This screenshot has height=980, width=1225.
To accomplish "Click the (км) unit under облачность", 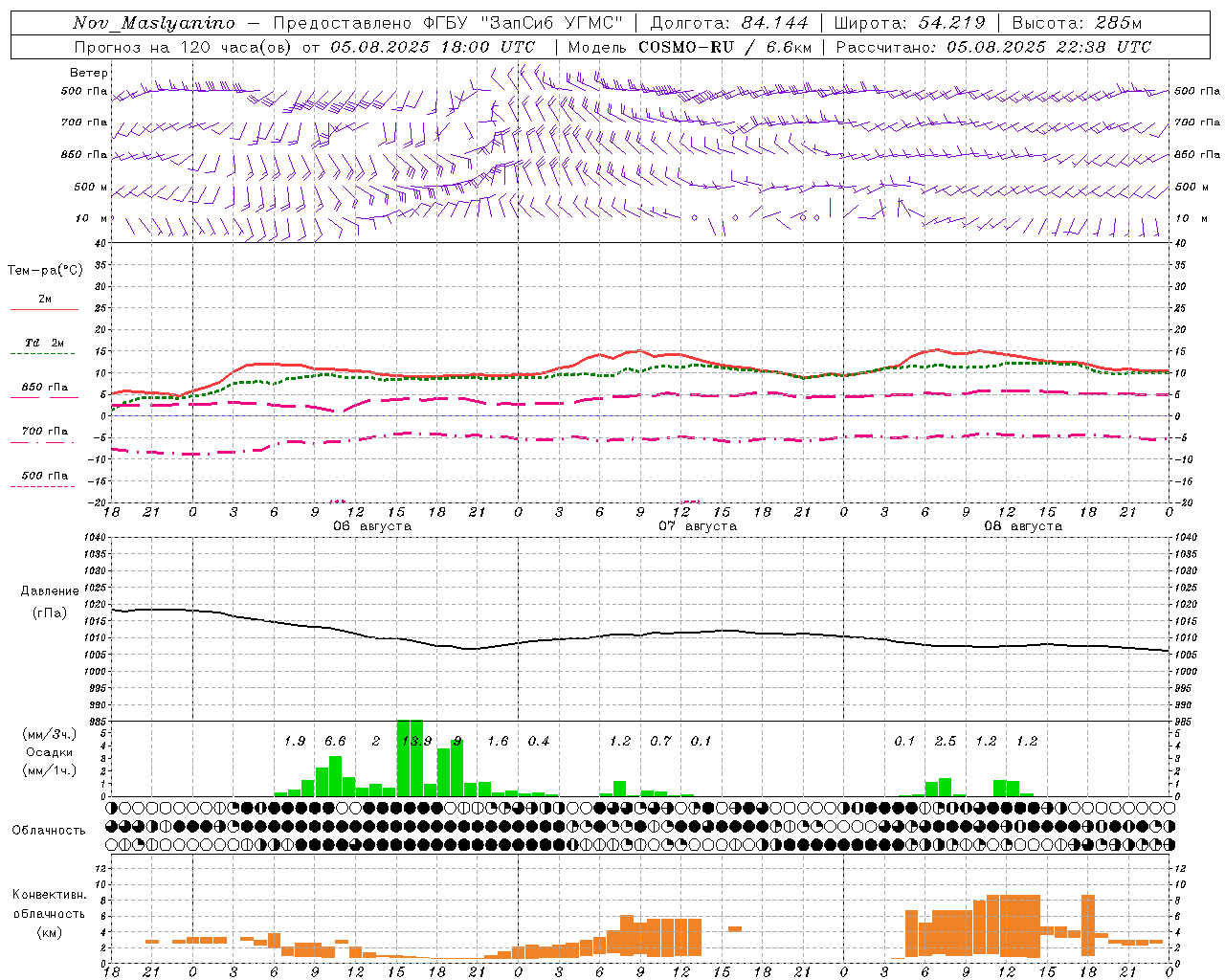I will click(50, 932).
